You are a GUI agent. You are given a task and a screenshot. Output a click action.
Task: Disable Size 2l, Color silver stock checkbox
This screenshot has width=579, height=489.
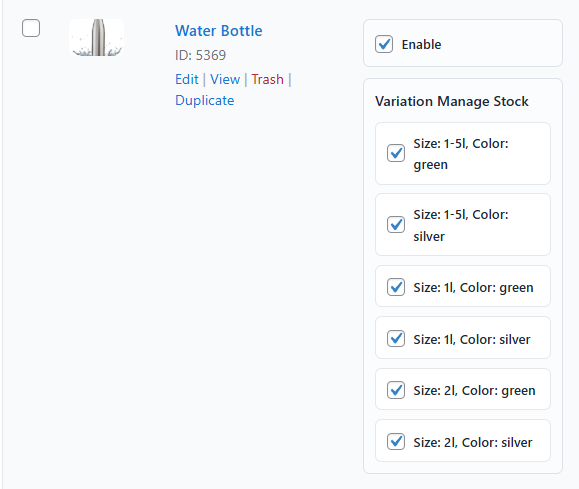396,441
